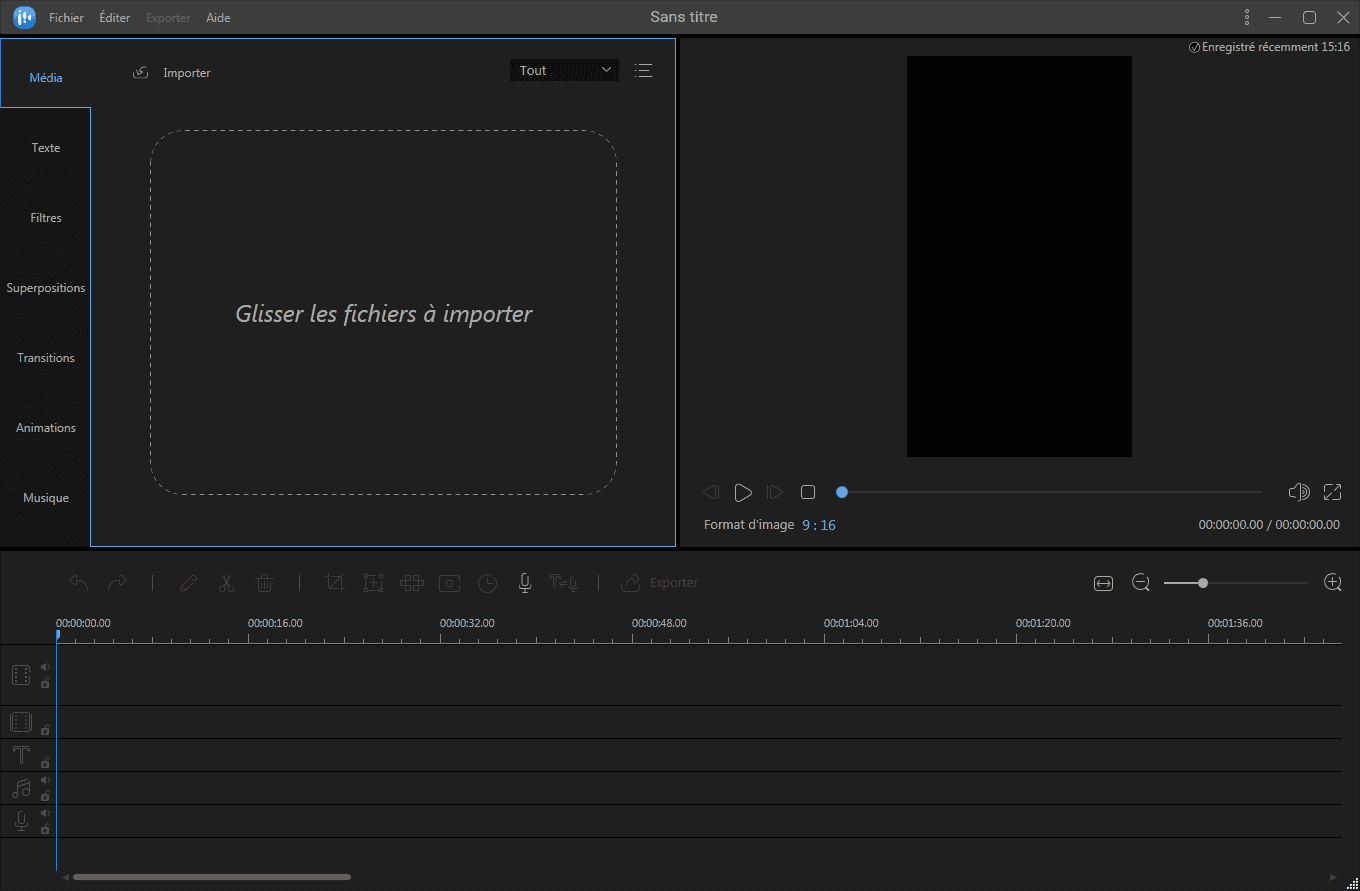Lock the main video track
The height and width of the screenshot is (891, 1360).
pyautogui.click(x=45, y=683)
